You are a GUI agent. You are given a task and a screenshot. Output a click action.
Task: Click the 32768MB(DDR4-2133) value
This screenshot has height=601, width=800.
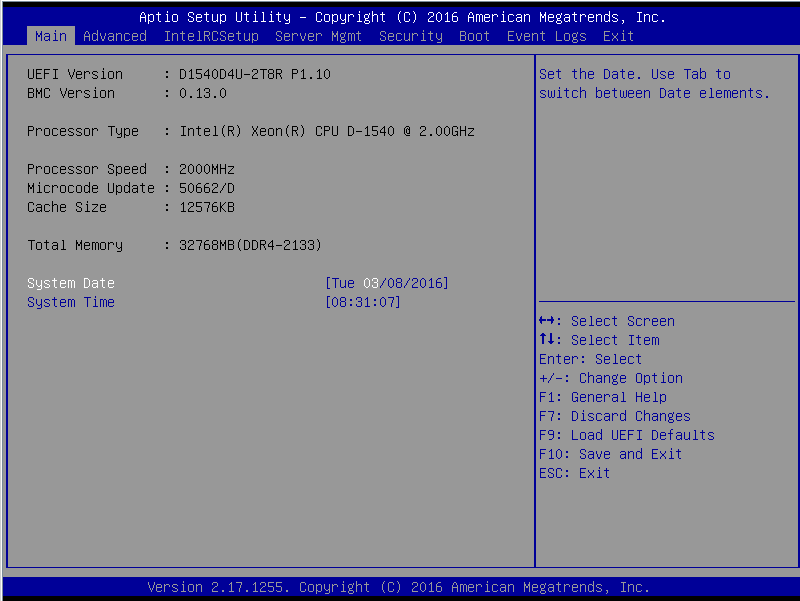[x=251, y=245]
